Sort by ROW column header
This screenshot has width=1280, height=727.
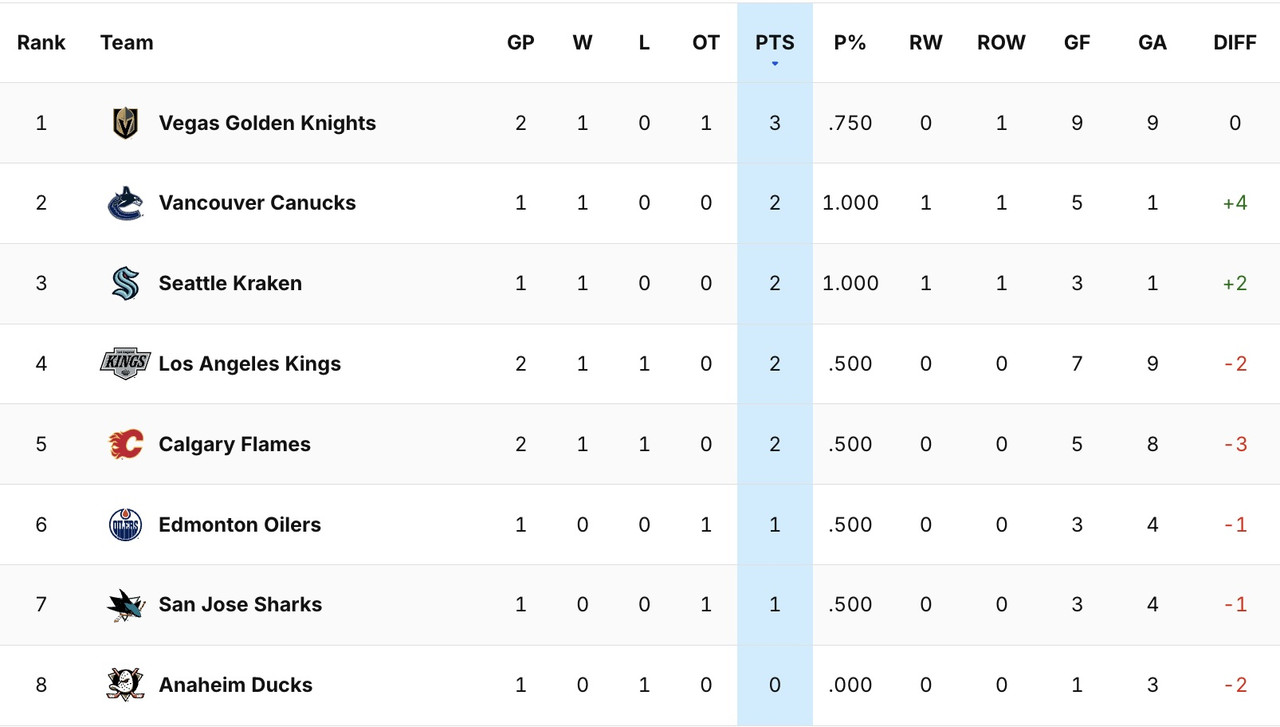(1001, 42)
